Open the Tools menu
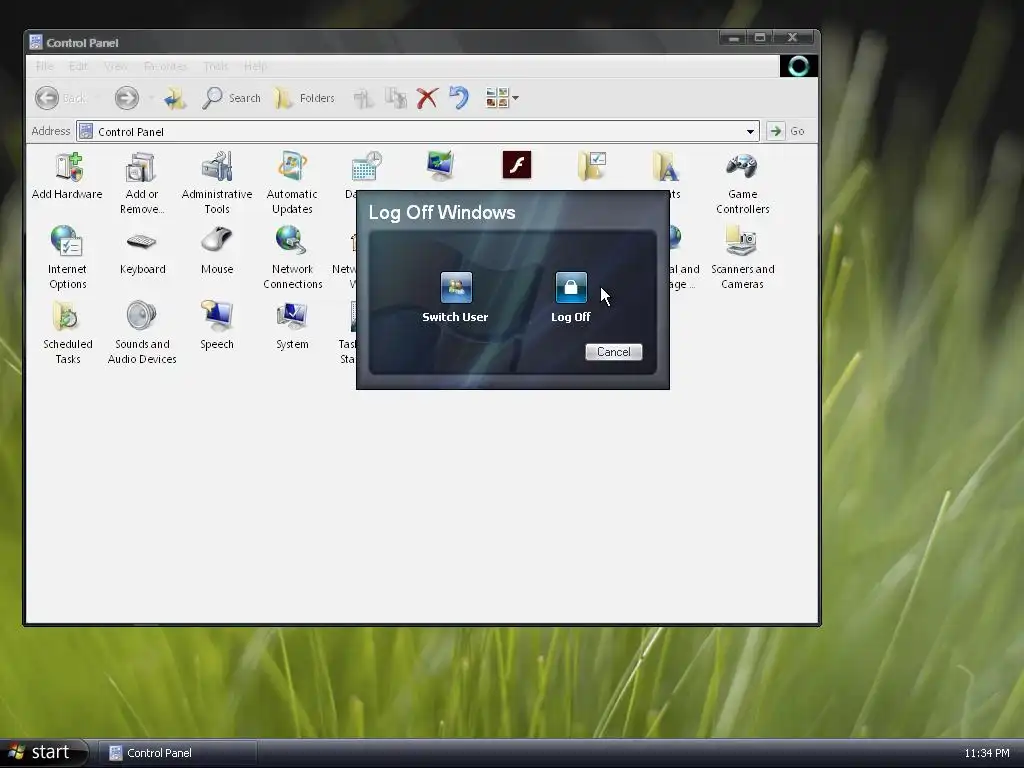 click(216, 66)
